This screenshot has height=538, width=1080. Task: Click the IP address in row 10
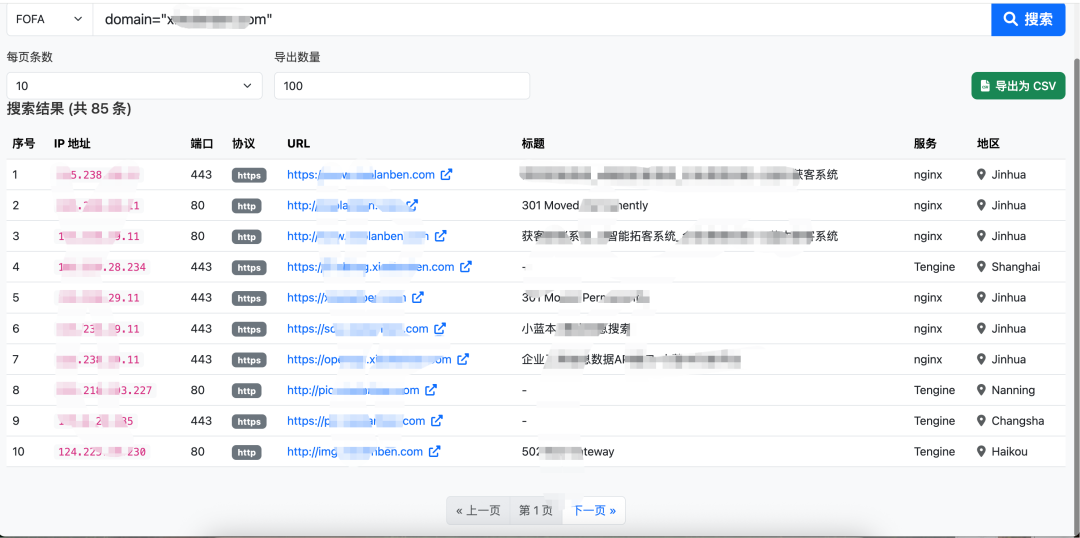102,452
